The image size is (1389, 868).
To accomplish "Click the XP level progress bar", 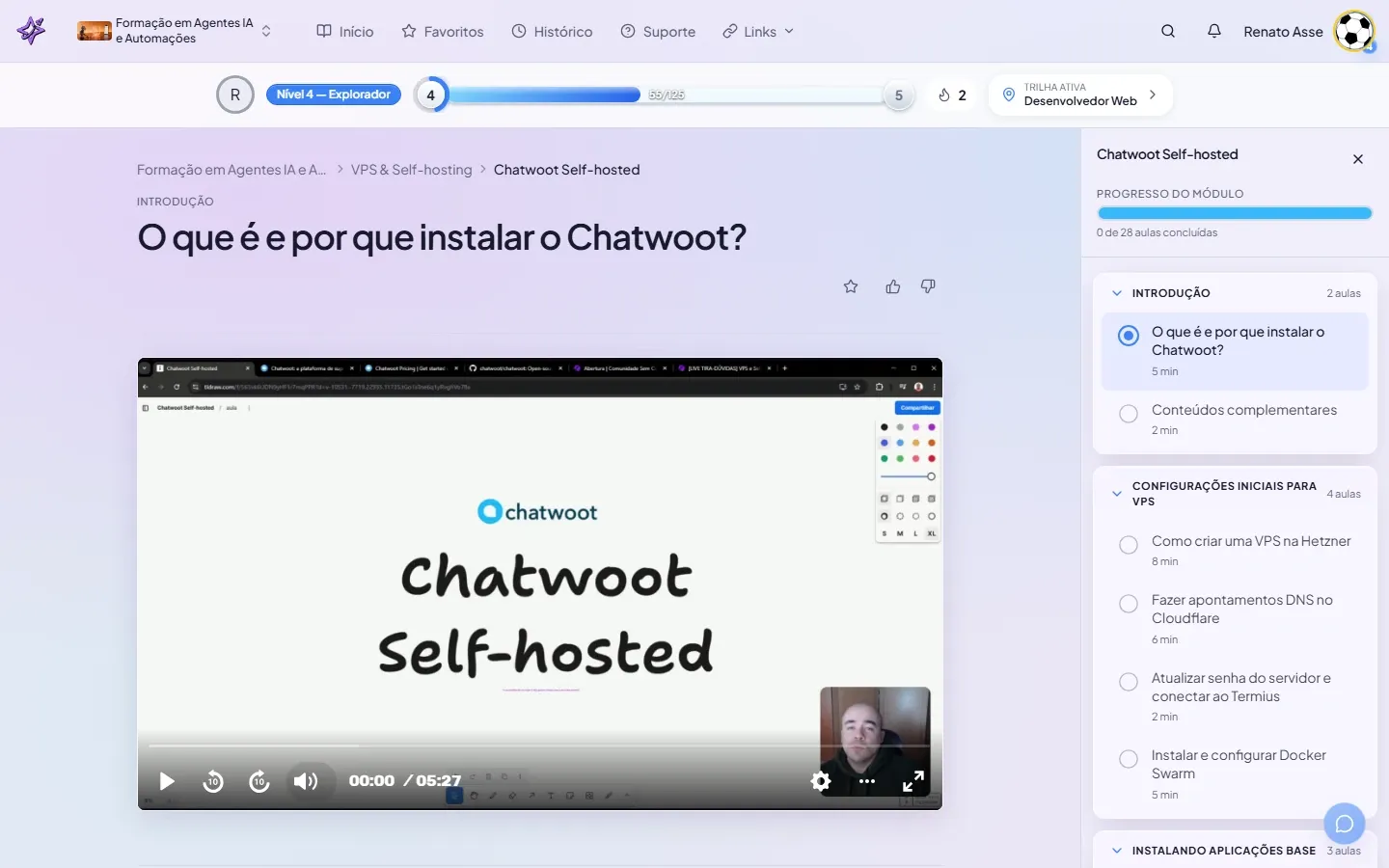I will pos(666,95).
